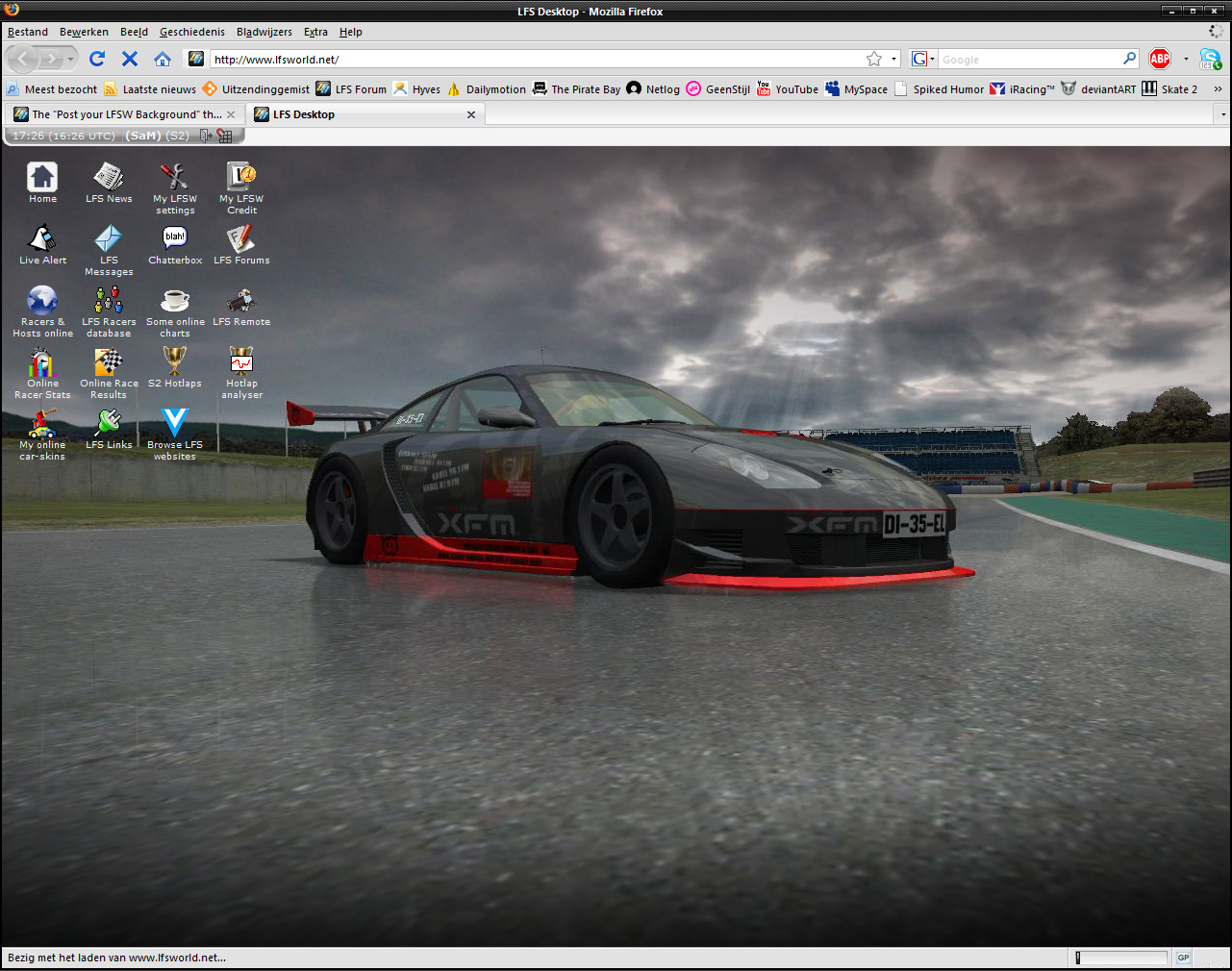The width and height of the screenshot is (1232, 971).
Task: Click the Skype toolbar icon
Action: point(1210,59)
